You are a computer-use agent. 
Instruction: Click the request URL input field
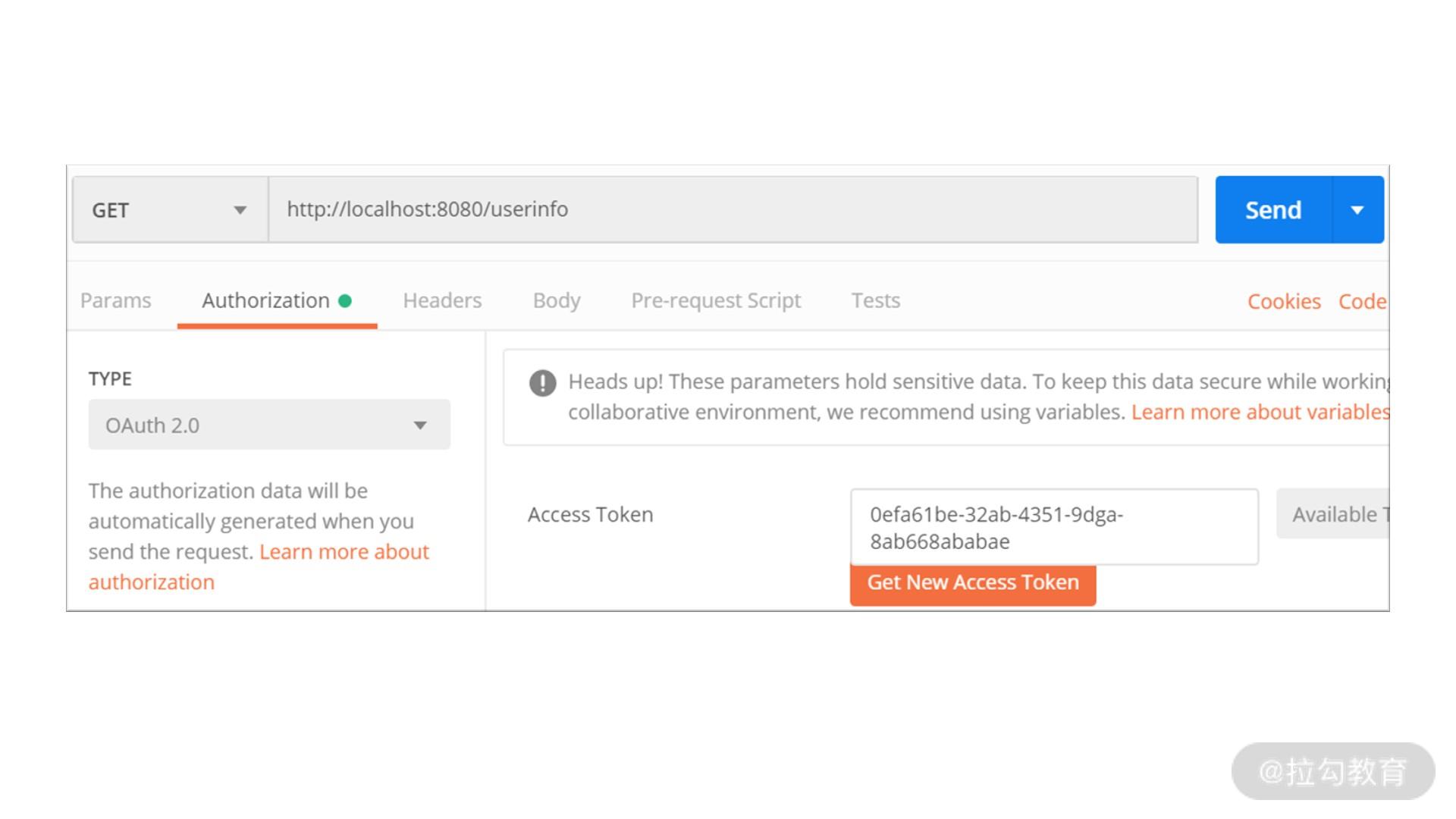pos(733,210)
